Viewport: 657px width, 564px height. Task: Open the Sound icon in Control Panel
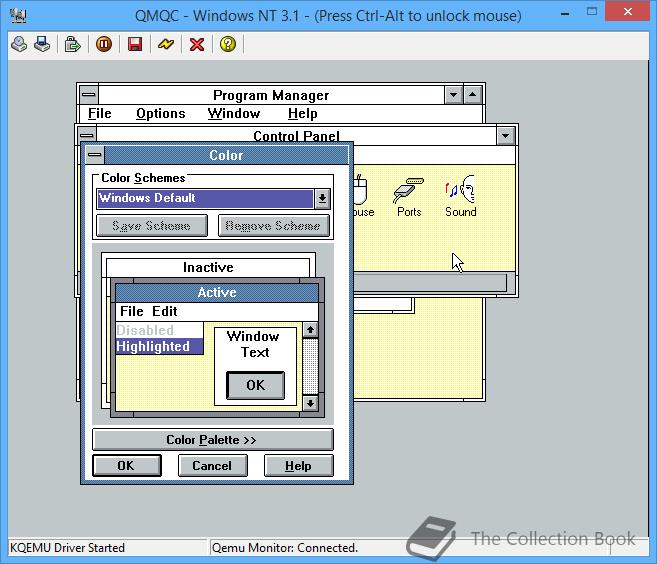[x=460, y=197]
